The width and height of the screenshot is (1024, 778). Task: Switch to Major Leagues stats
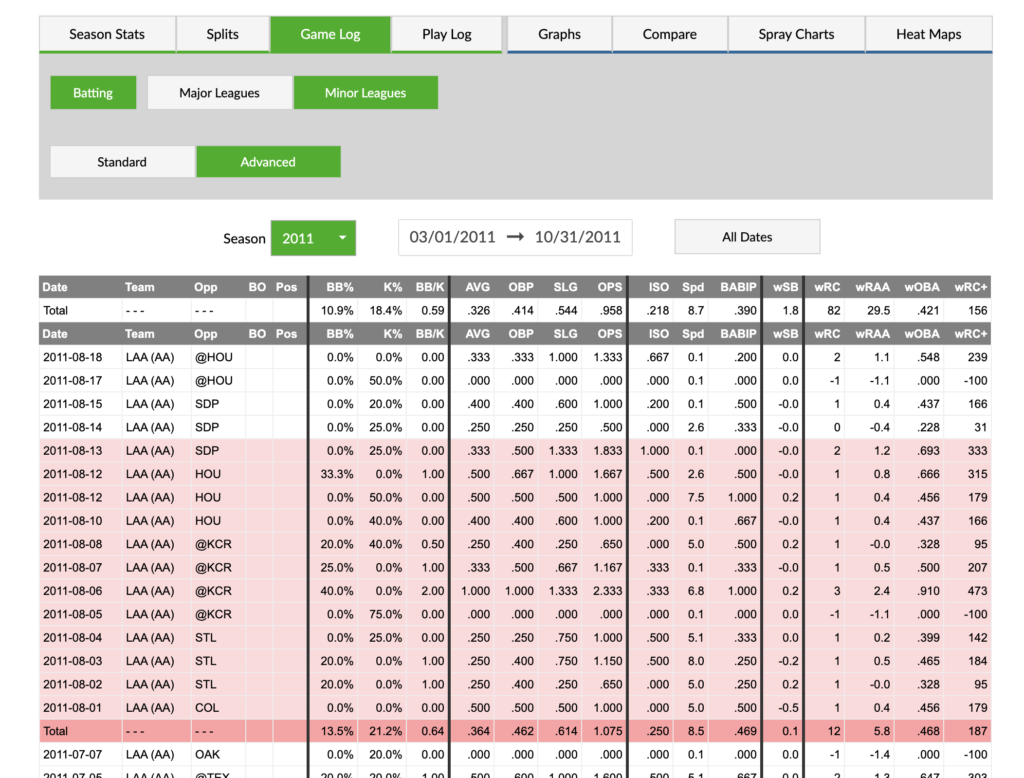tap(219, 92)
